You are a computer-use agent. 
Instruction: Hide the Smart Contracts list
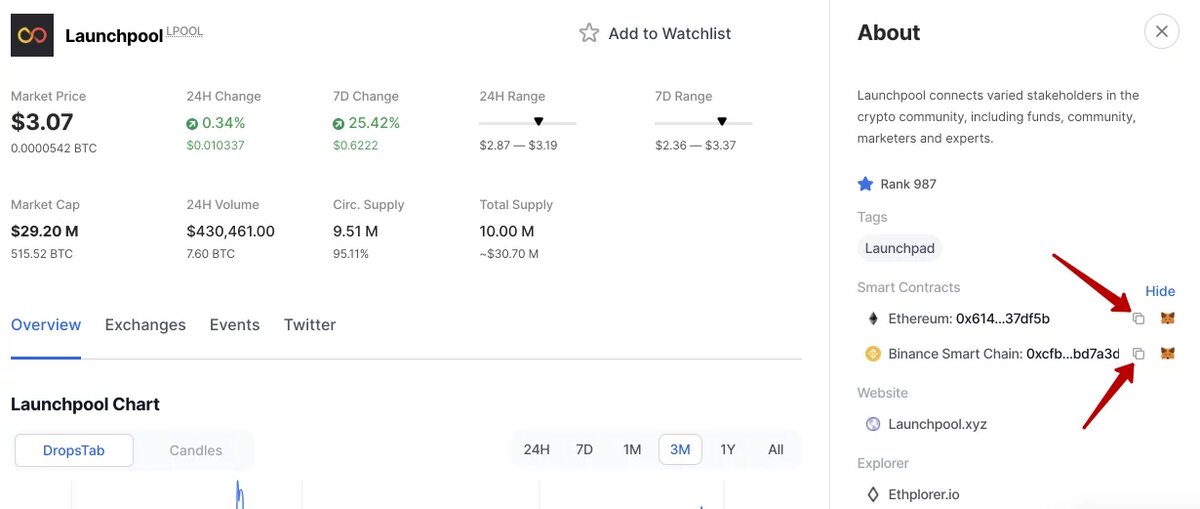coord(1160,291)
